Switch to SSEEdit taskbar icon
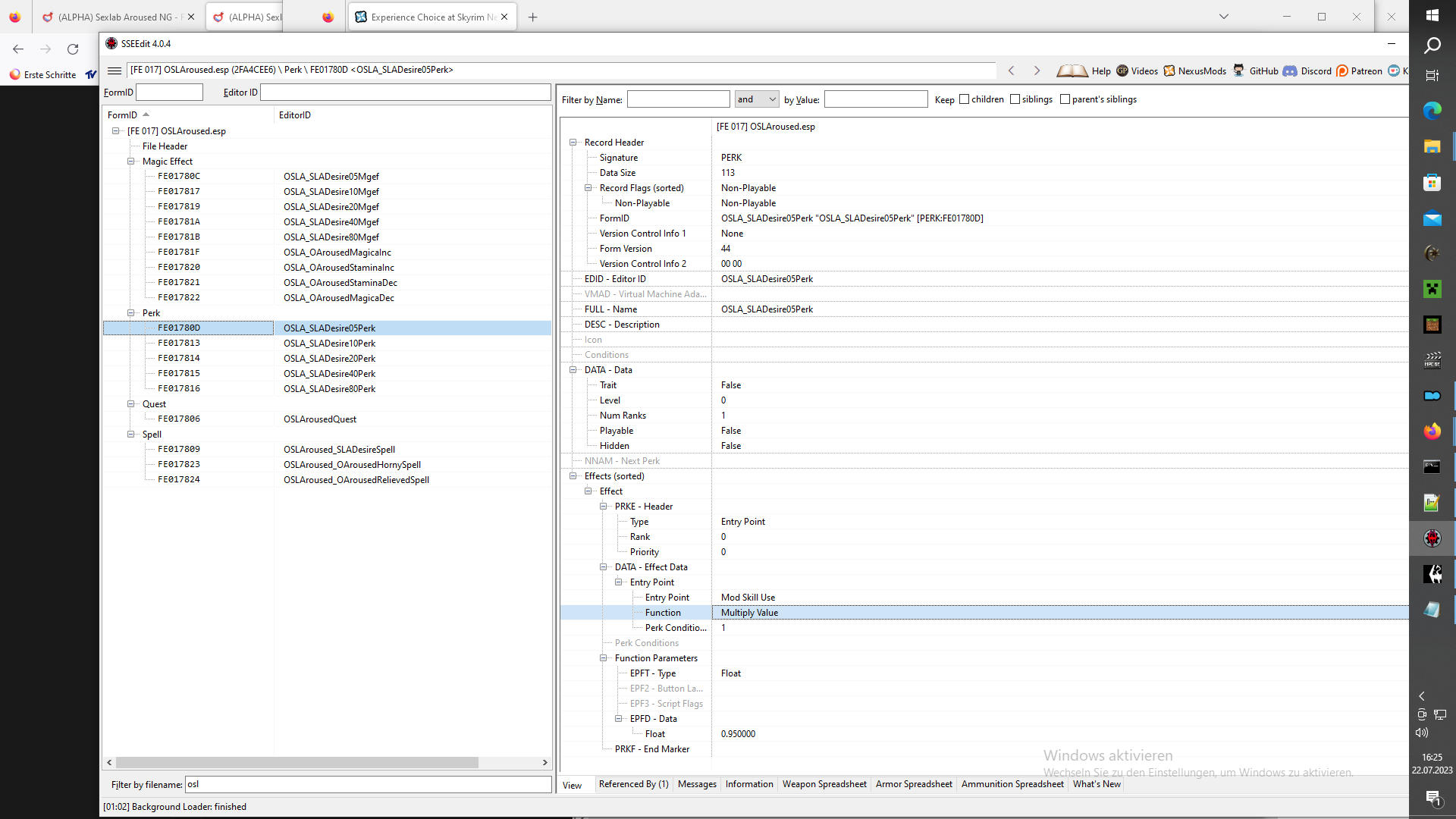Viewport: 1456px width, 819px height. pyautogui.click(x=1432, y=538)
